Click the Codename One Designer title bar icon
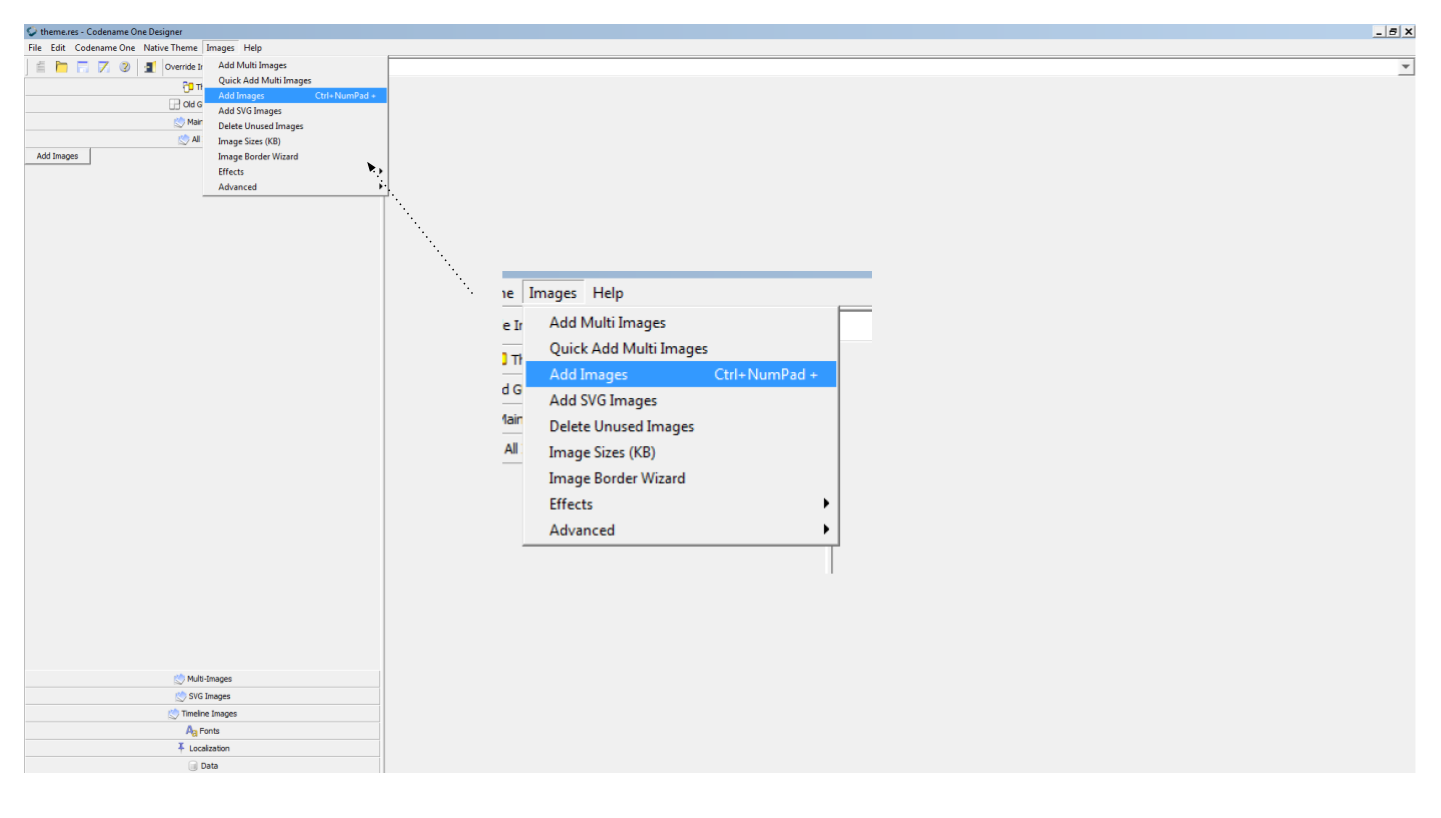Screen dimensions: 1441x818 (32, 32)
